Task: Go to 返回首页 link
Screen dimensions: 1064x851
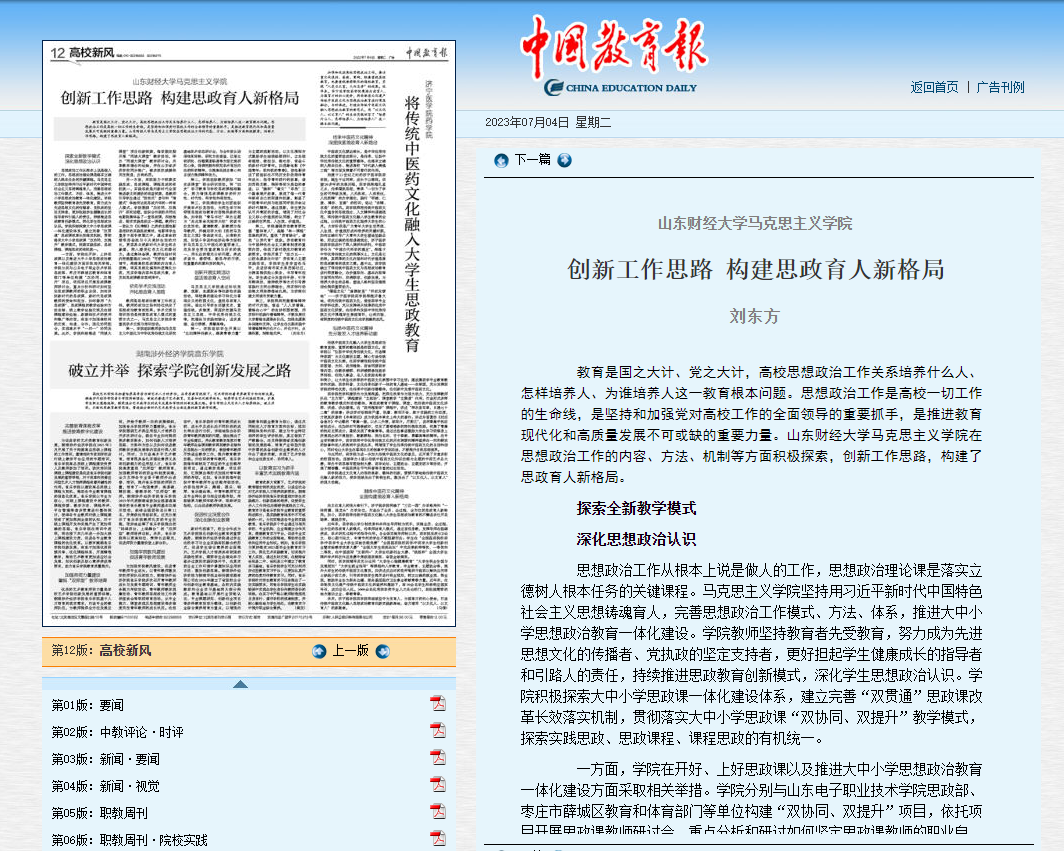Action: pyautogui.click(x=934, y=87)
